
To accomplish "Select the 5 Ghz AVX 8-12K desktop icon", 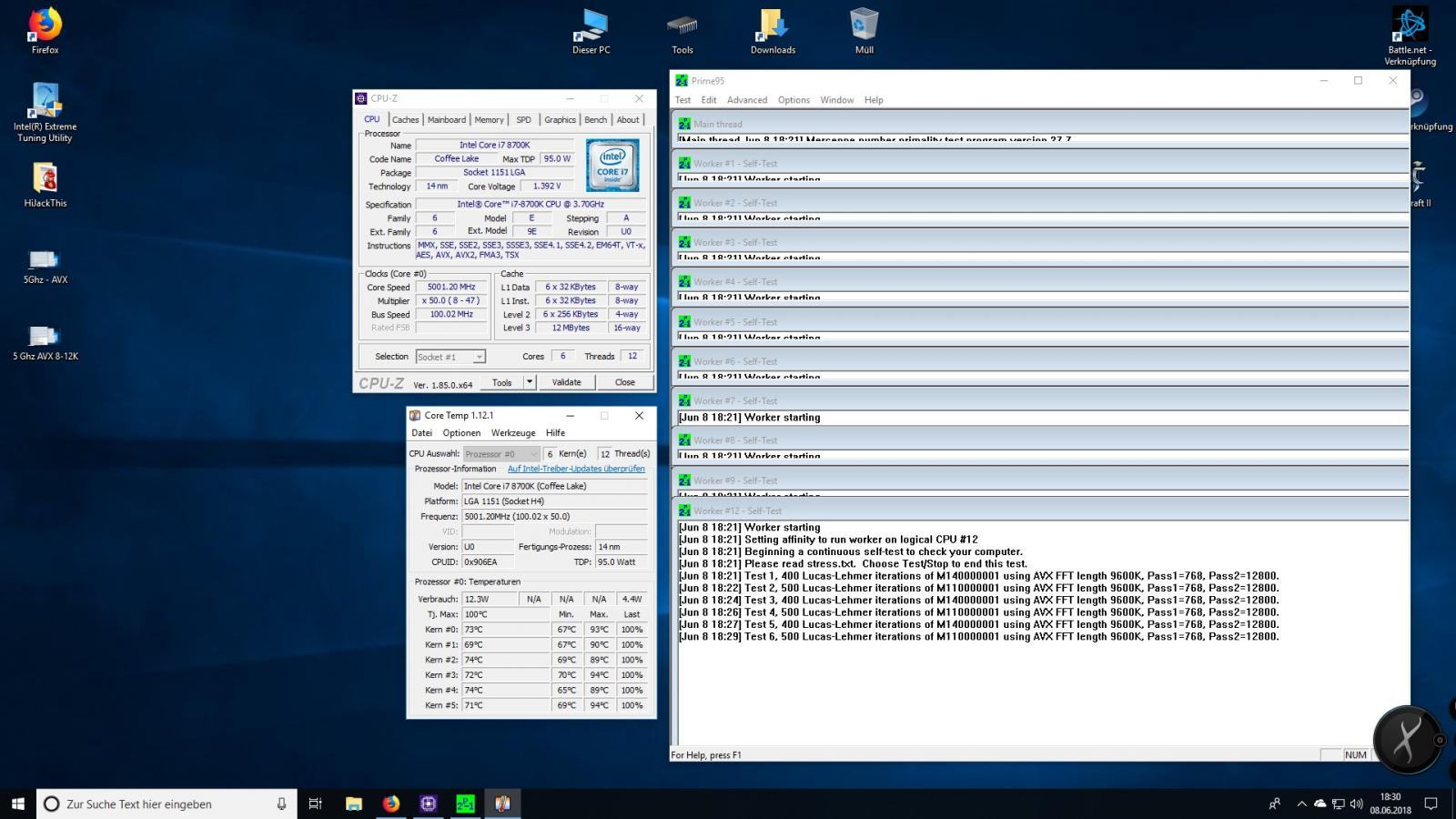I will click(45, 342).
